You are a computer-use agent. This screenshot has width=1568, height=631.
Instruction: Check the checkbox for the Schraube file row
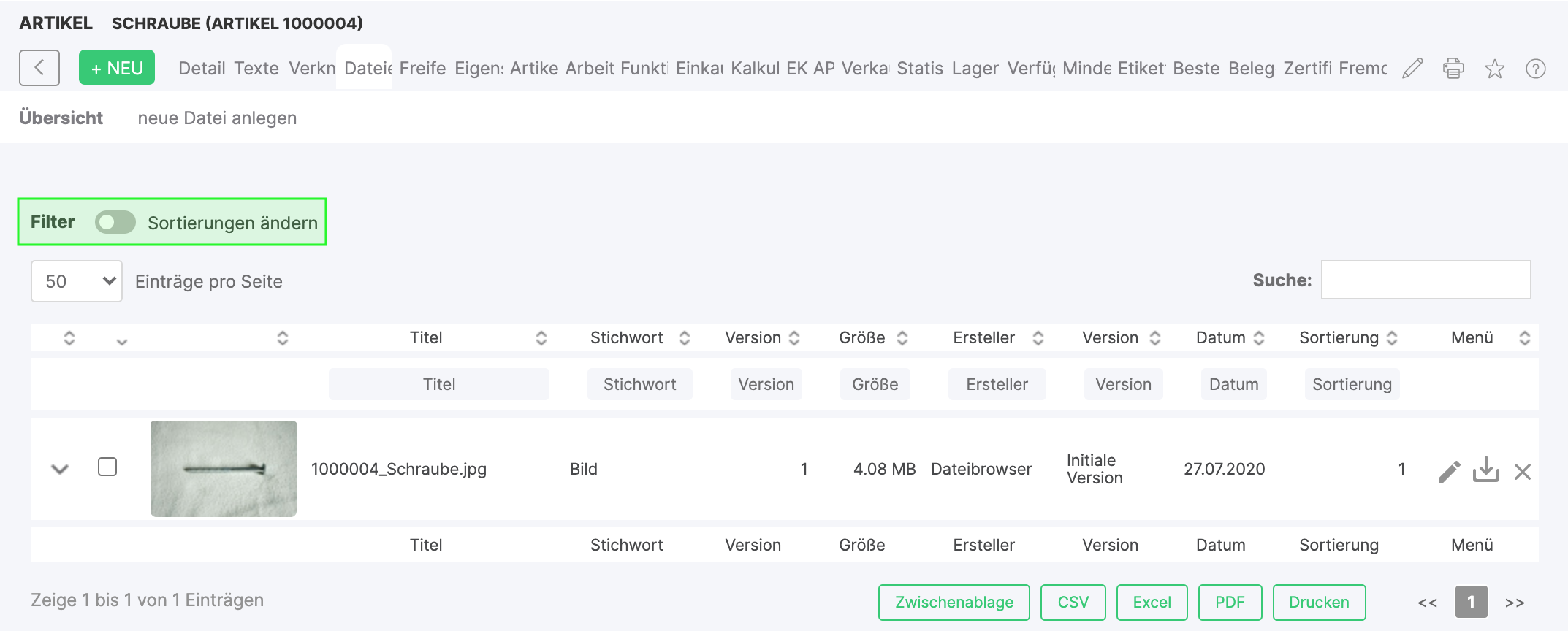pos(107,467)
